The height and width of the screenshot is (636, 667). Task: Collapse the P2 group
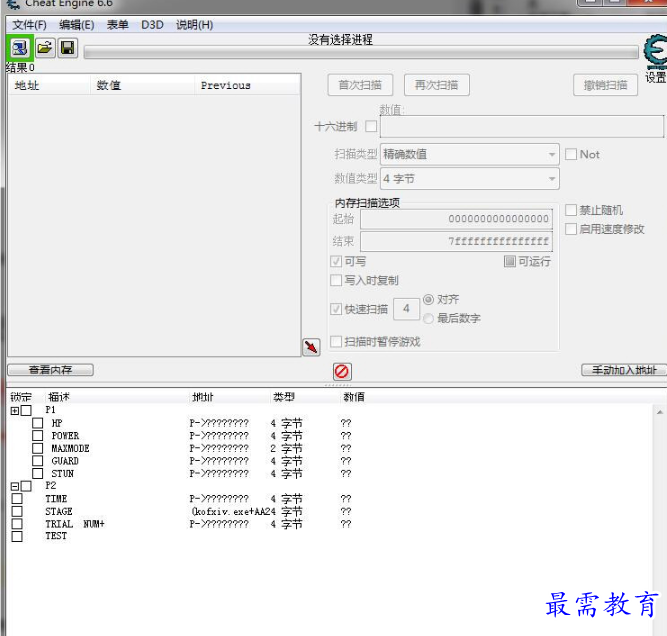pyautogui.click(x=15, y=486)
